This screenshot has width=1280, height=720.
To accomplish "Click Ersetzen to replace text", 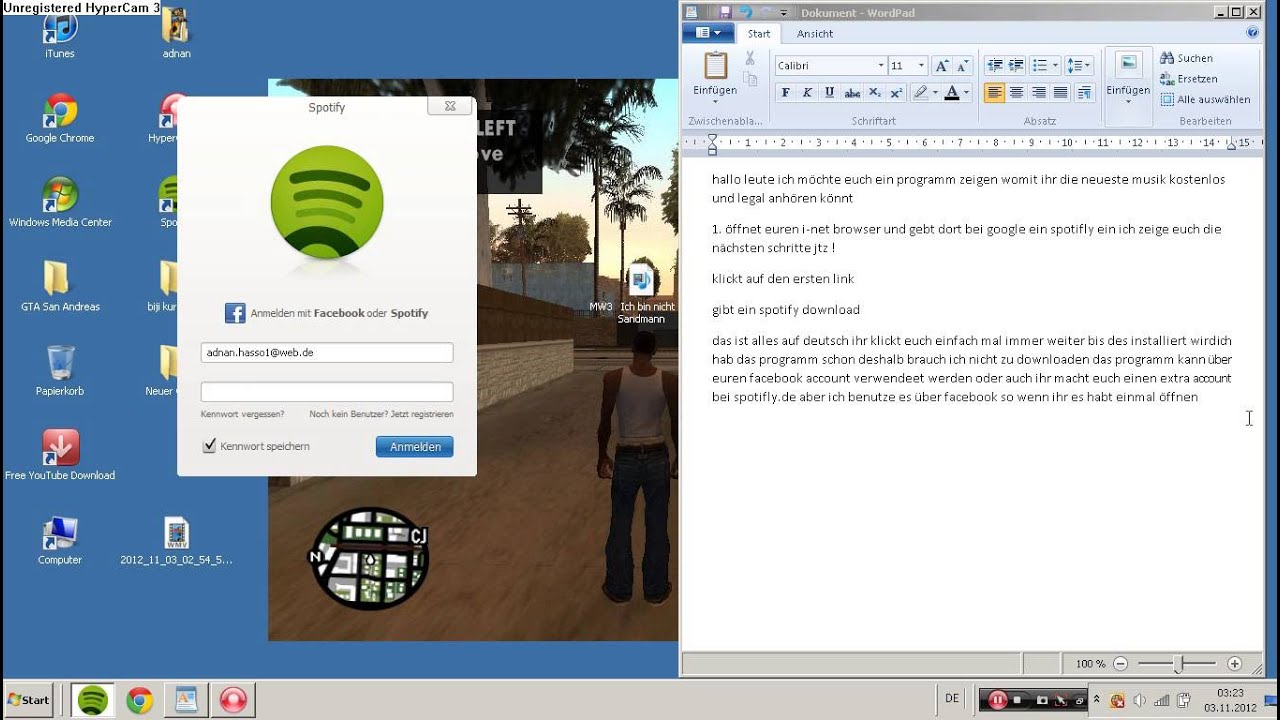I will point(1188,79).
